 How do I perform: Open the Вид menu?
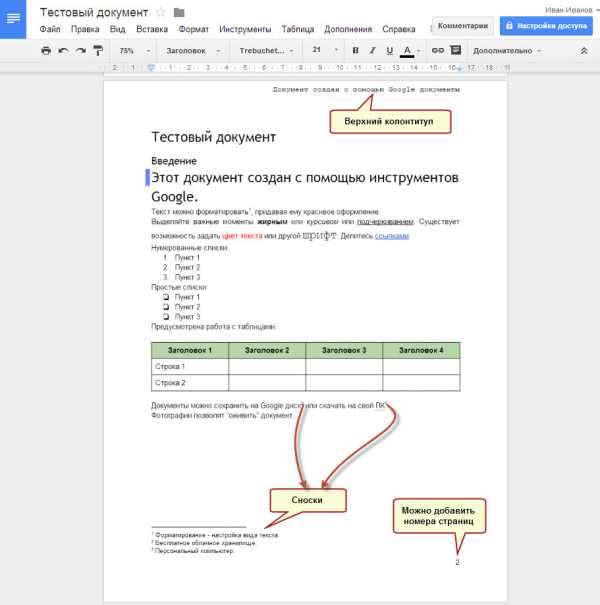pyautogui.click(x=117, y=29)
